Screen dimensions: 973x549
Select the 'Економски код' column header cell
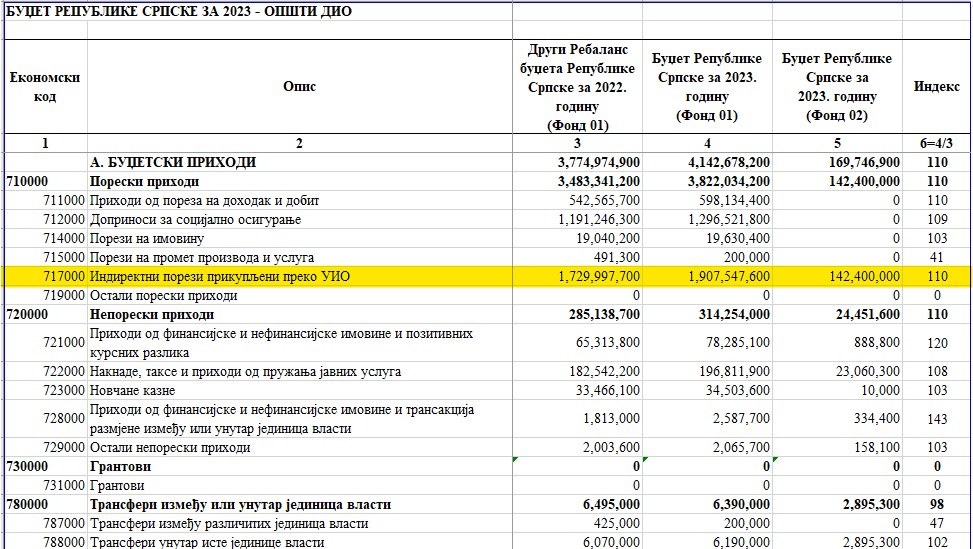click(x=44, y=87)
